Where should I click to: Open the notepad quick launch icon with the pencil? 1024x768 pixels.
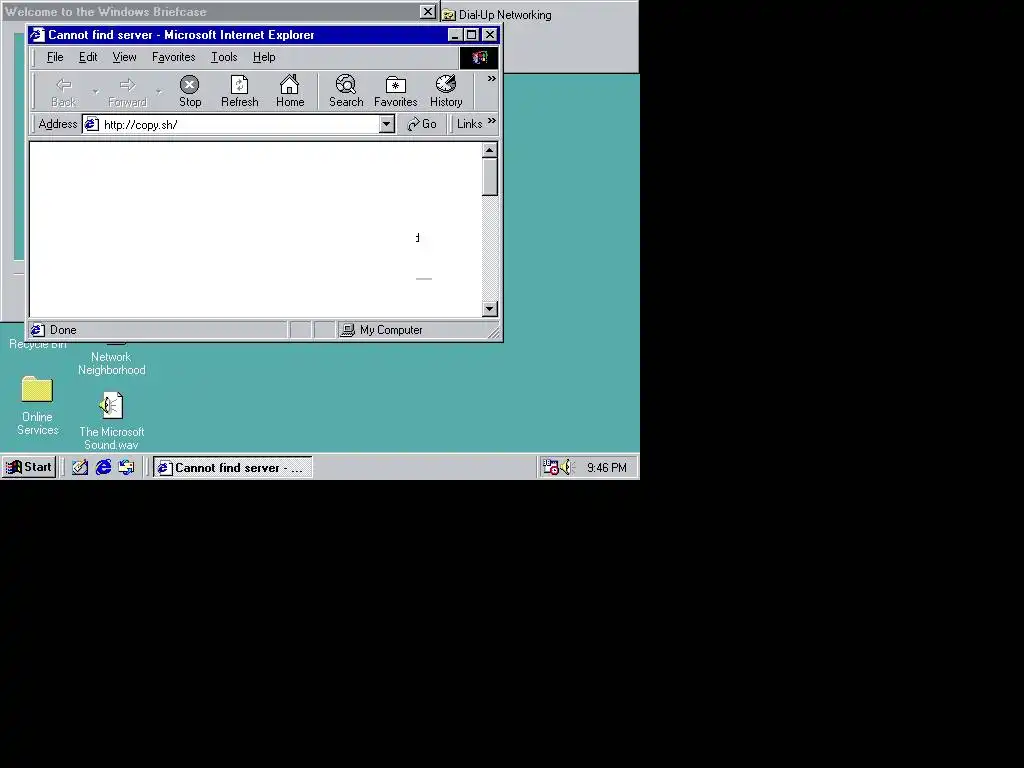(x=80, y=467)
